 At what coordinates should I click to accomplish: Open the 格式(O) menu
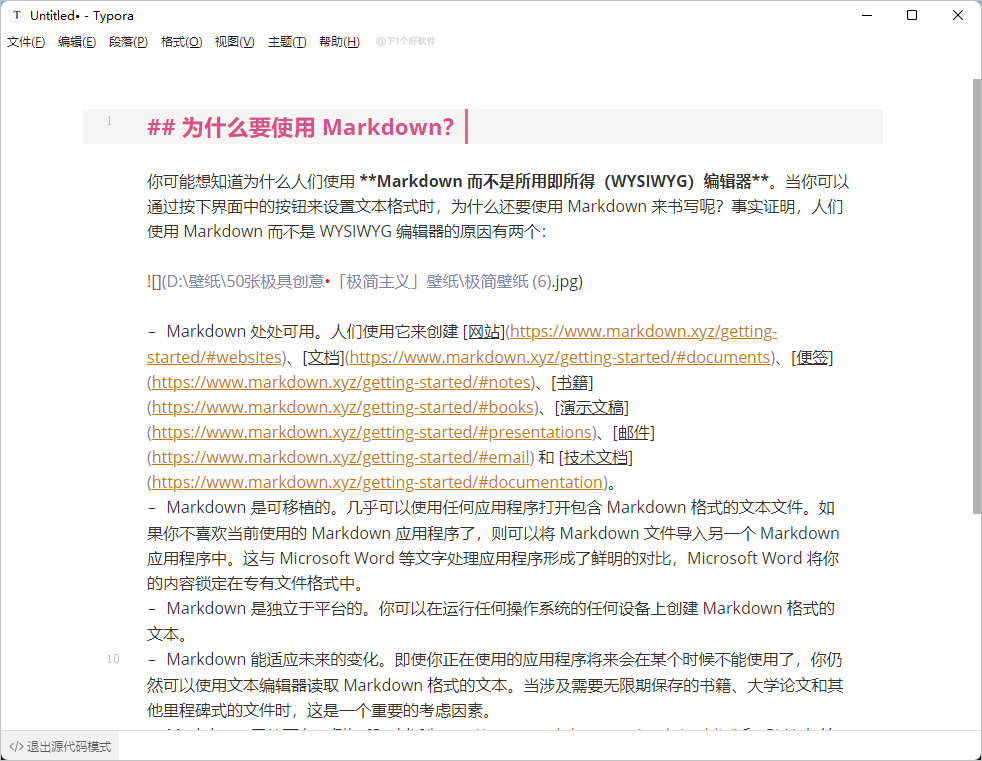[x=181, y=42]
